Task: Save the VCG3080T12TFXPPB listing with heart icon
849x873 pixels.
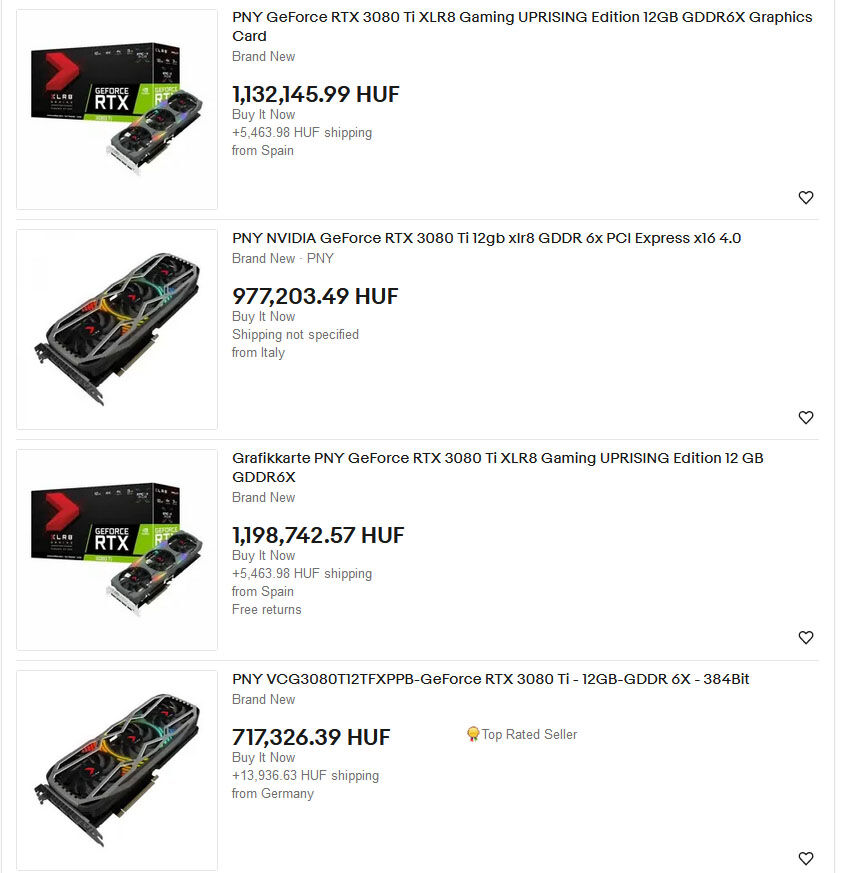Action: (x=806, y=858)
